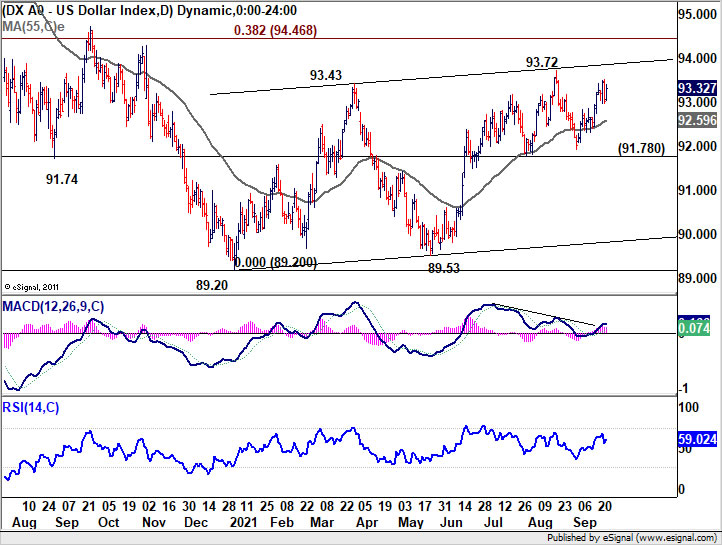Click the '93.43' peak price annotation

click(326, 75)
